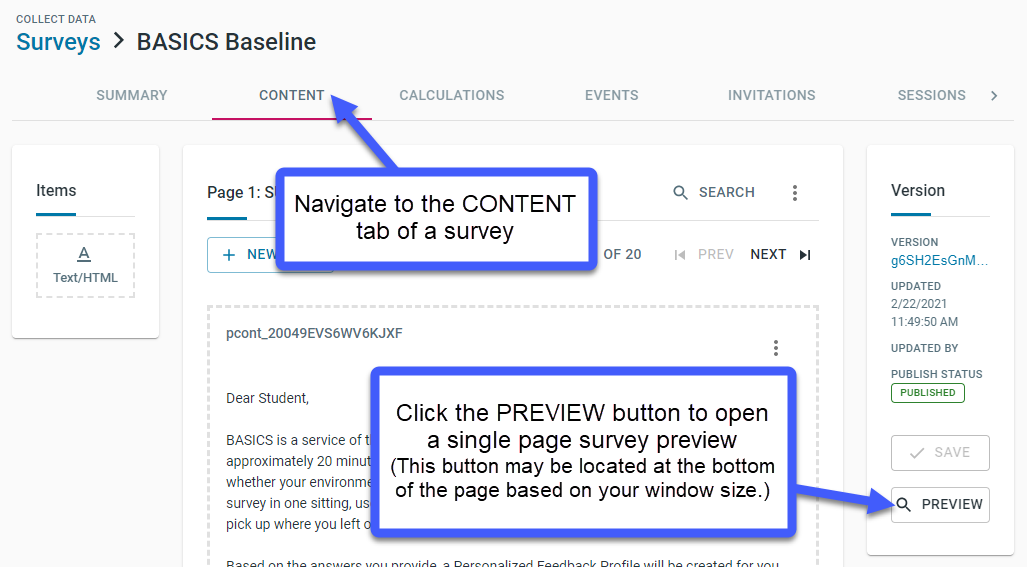Click the SAVE button
Viewport: 1027px width, 567px height.
tap(940, 452)
